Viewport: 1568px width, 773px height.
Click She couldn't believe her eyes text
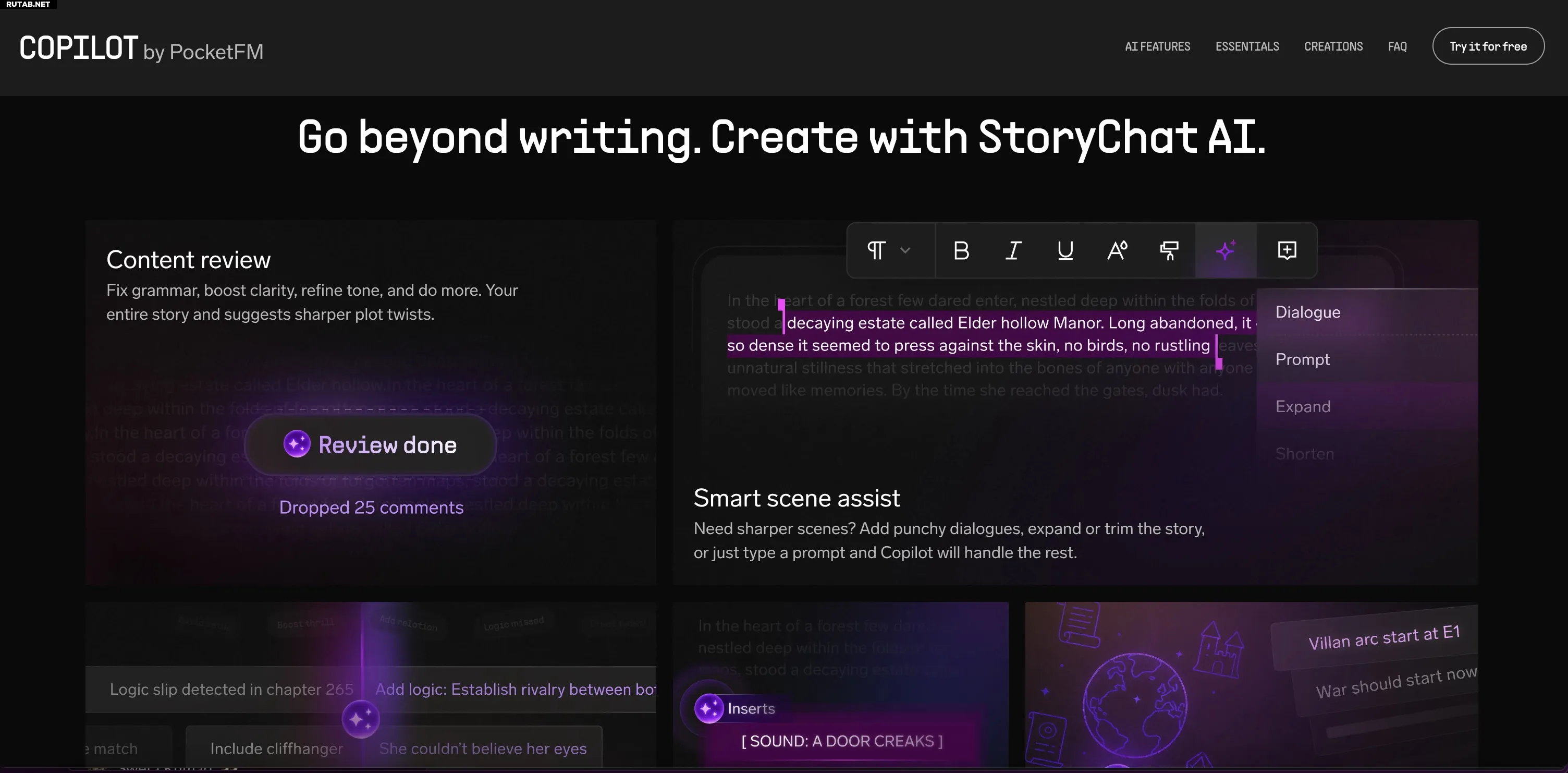point(483,748)
